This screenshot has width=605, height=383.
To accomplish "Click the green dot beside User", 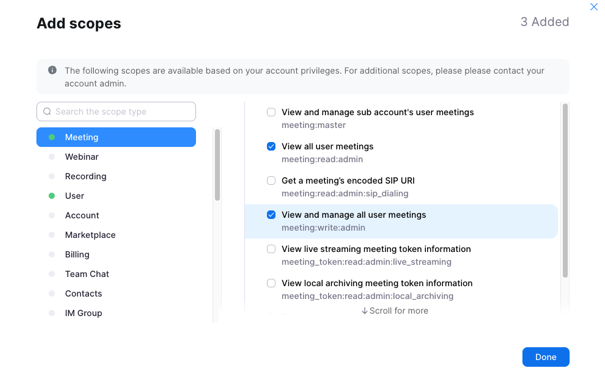I will [x=52, y=196].
